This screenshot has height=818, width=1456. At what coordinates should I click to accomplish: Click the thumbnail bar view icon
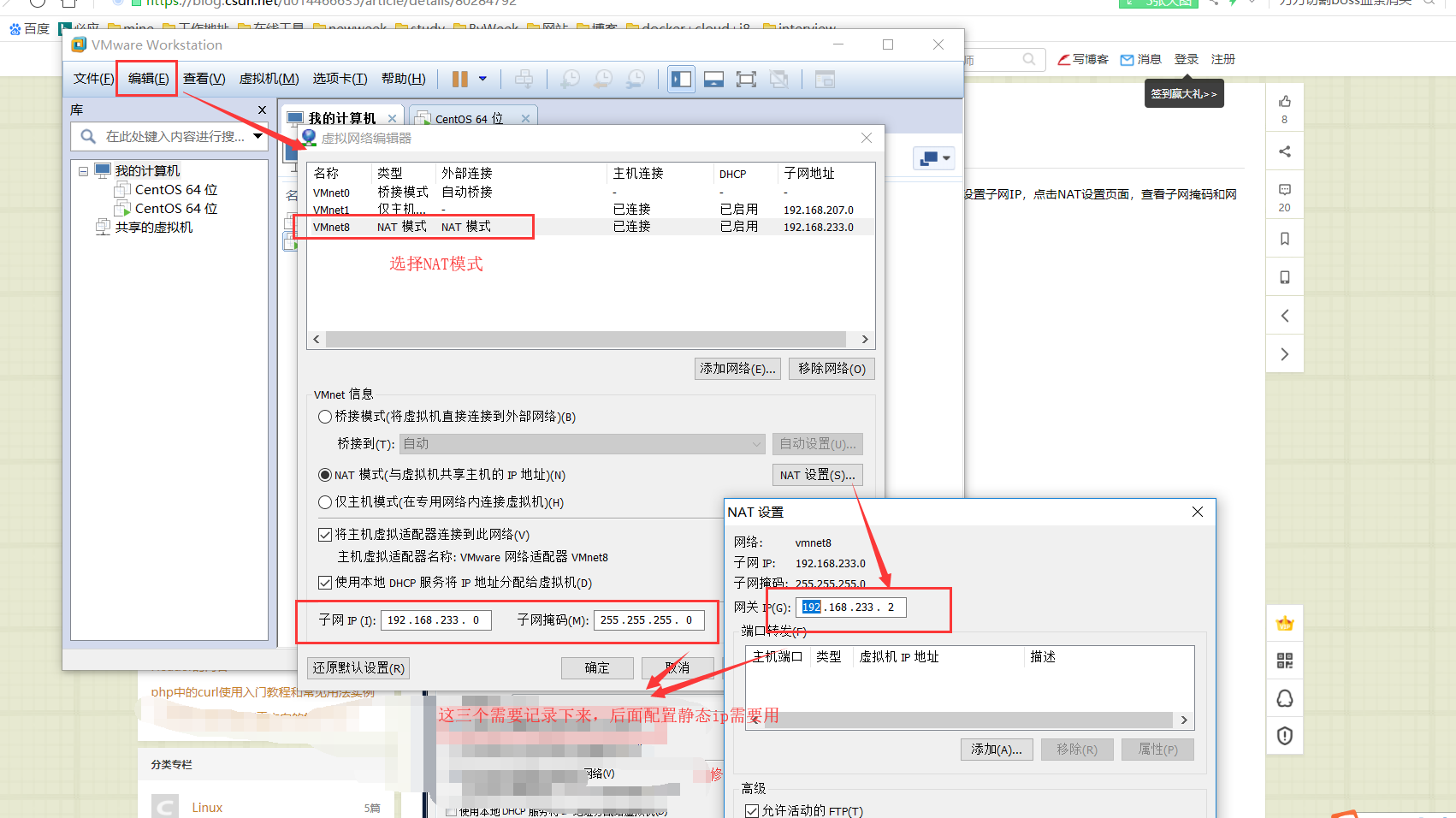(714, 80)
